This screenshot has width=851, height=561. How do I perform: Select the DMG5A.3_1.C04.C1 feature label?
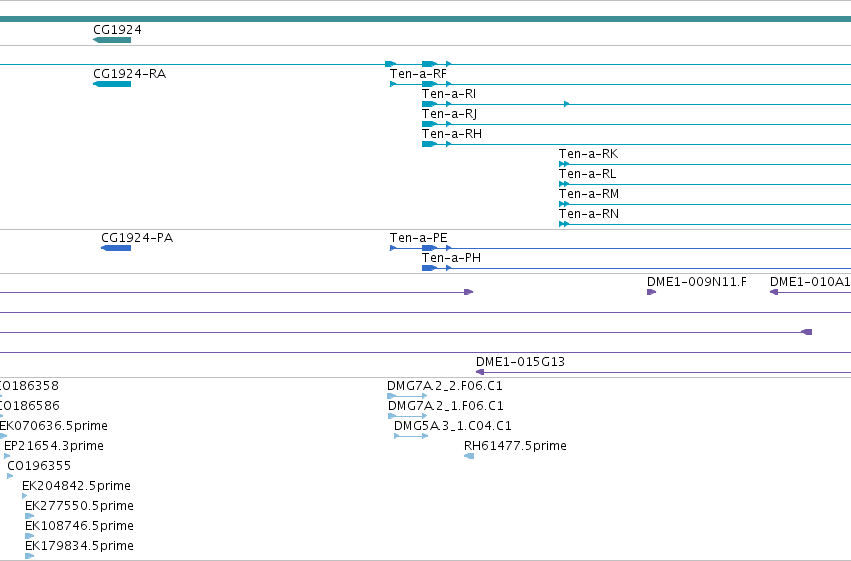click(x=453, y=426)
